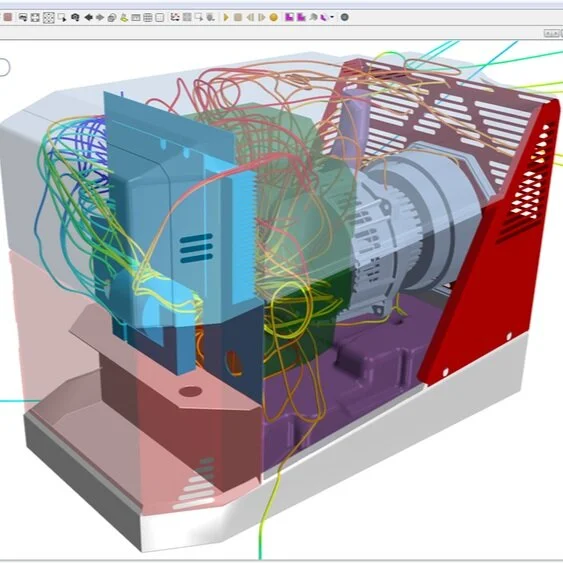Click the yellow-green lamp icon
The image size is (563, 563).
click(x=124, y=17)
